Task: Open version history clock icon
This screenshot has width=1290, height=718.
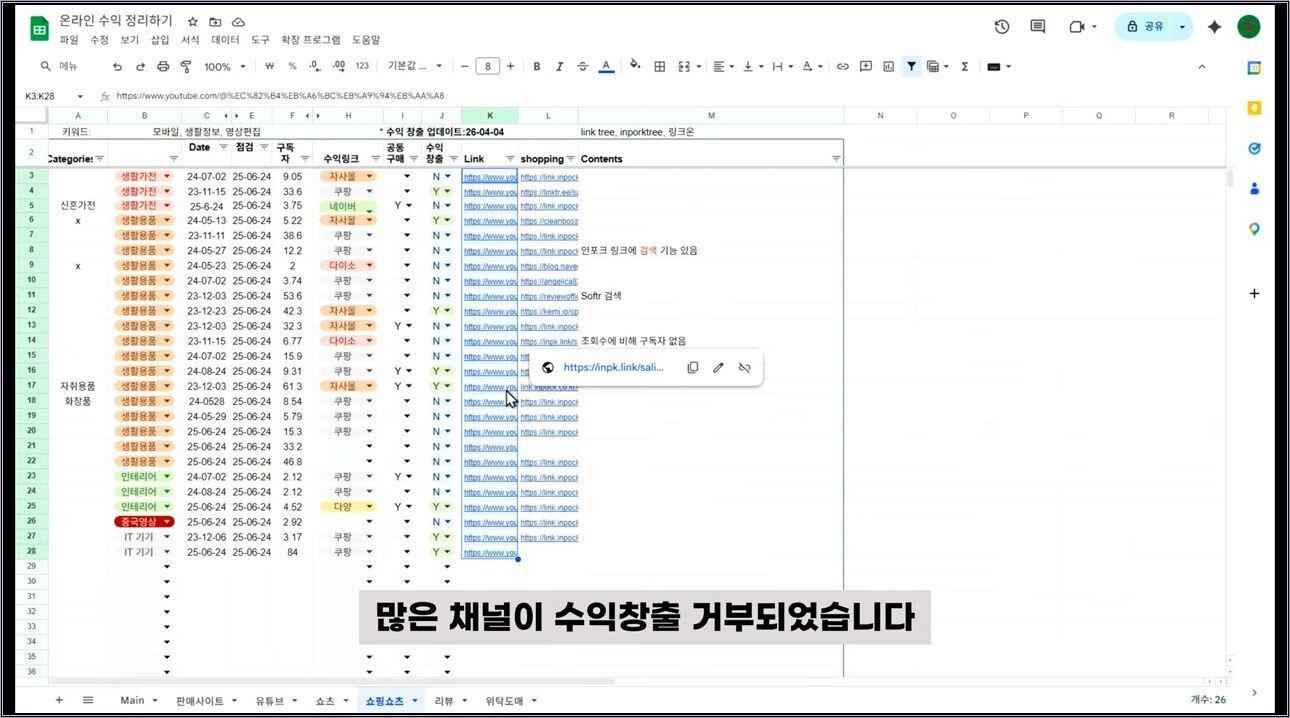Action: tap(1002, 27)
